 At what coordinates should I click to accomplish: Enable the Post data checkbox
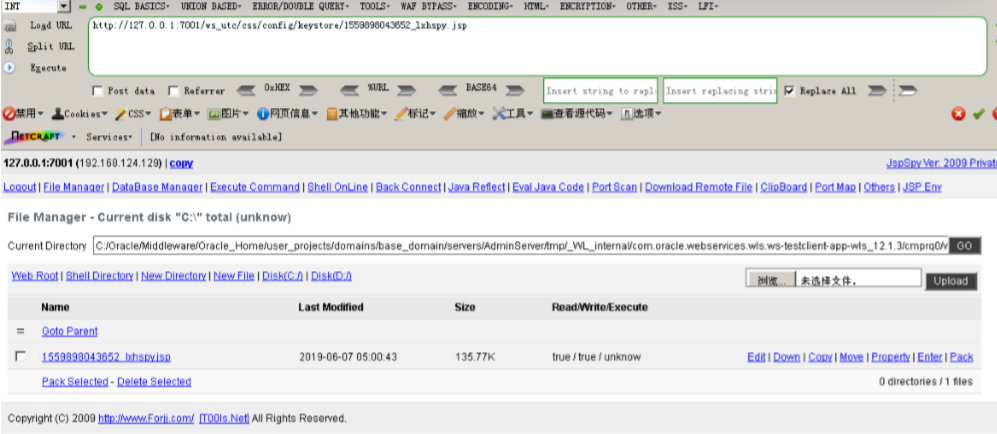point(97,91)
